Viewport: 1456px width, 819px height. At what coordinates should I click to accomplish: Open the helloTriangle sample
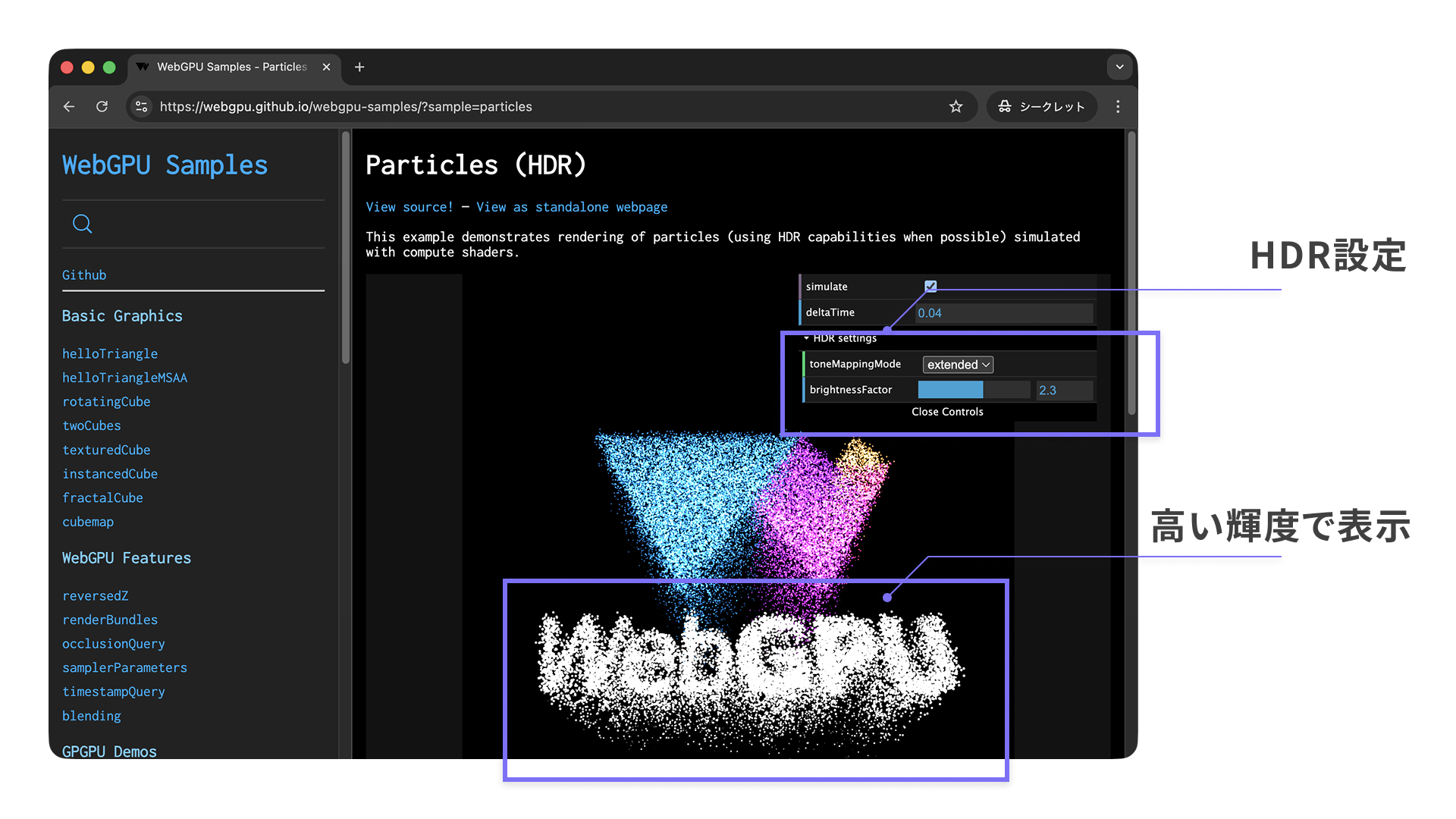[x=110, y=354]
